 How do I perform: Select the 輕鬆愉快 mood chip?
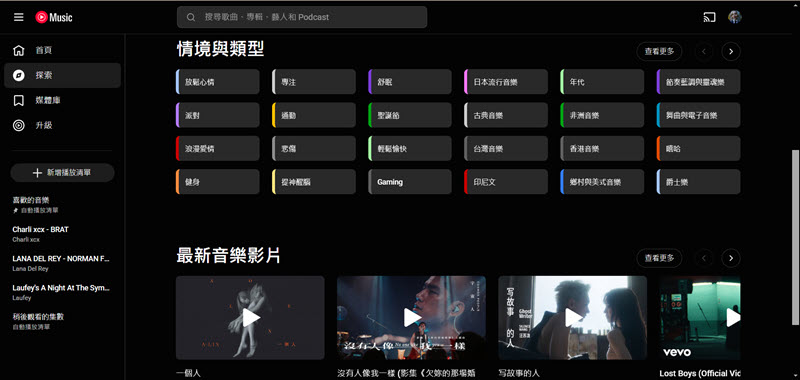tap(410, 149)
